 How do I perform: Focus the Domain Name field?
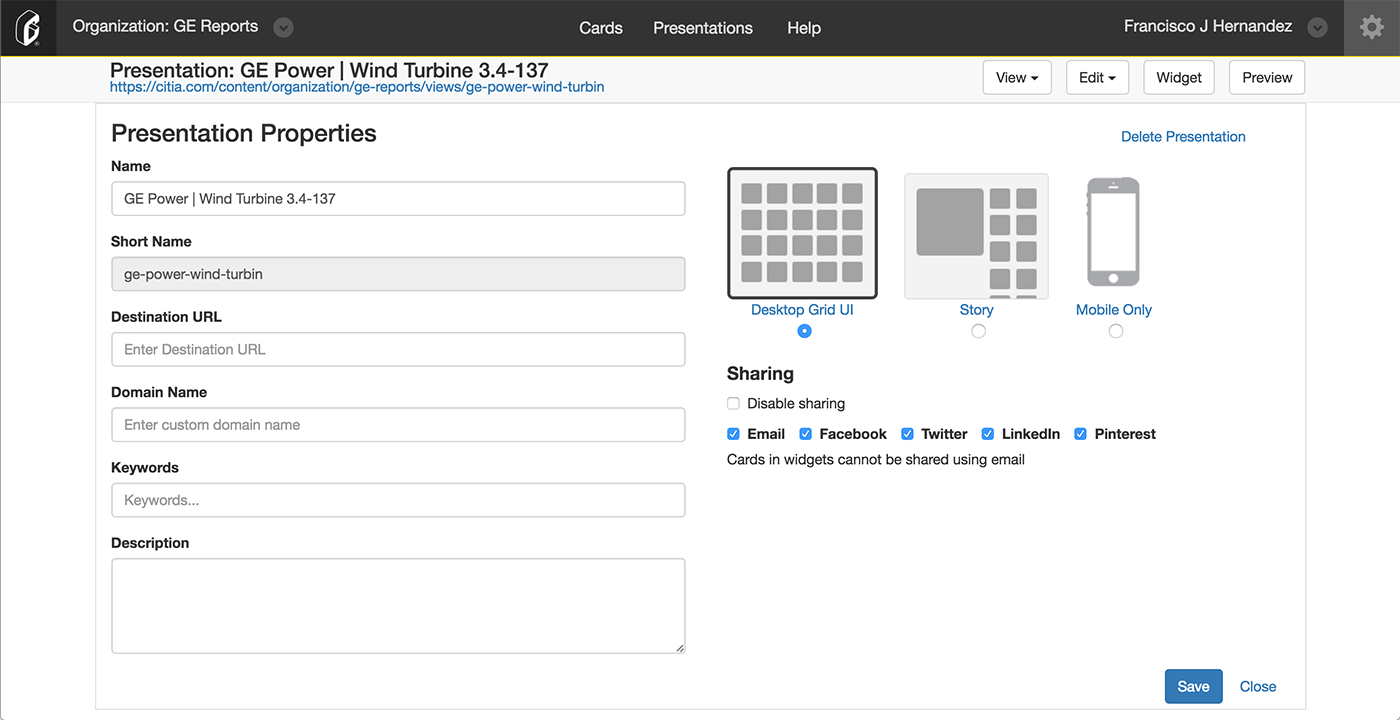tap(398, 425)
